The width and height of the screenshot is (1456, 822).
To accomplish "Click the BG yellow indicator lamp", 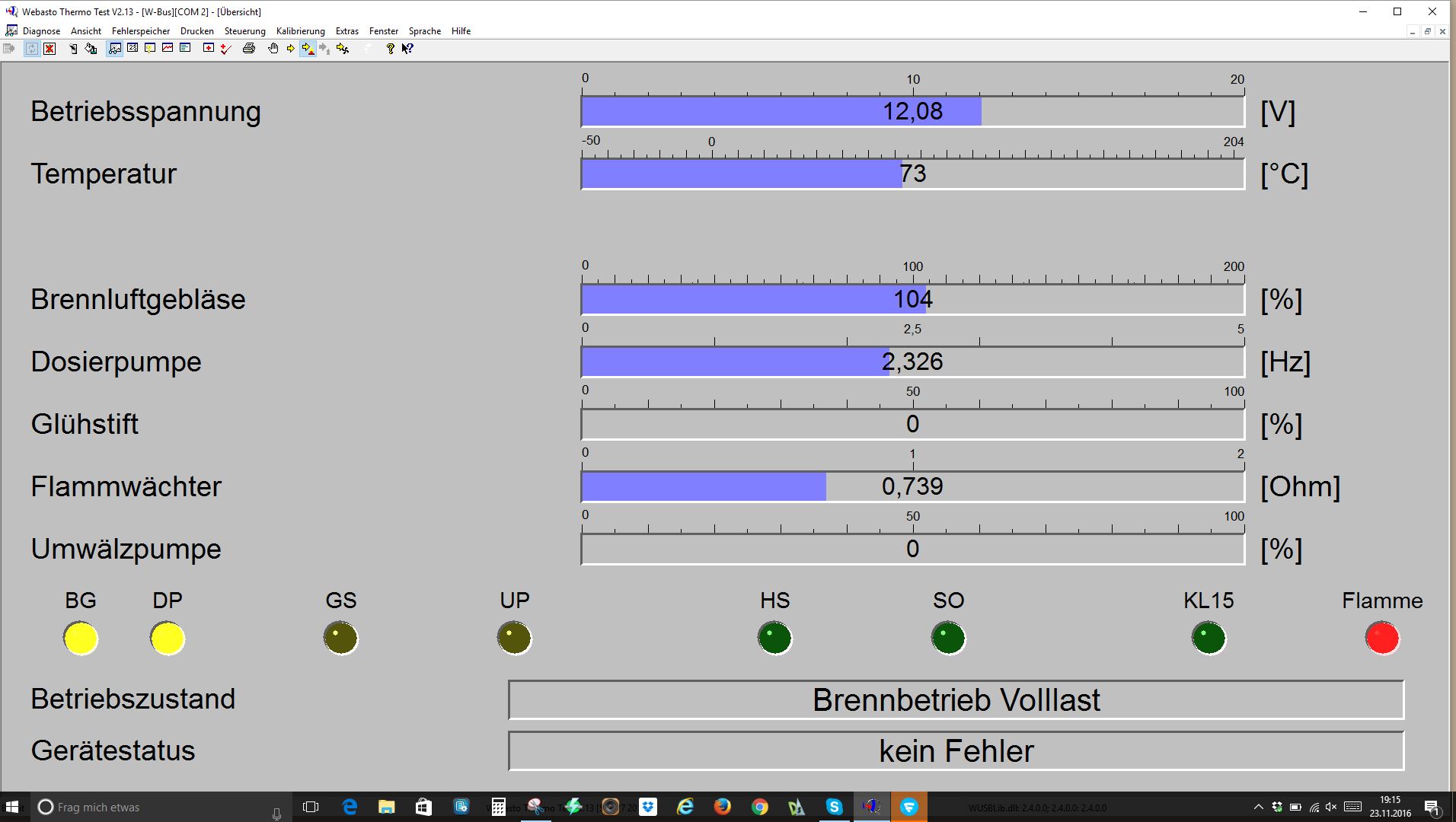I will (x=81, y=639).
